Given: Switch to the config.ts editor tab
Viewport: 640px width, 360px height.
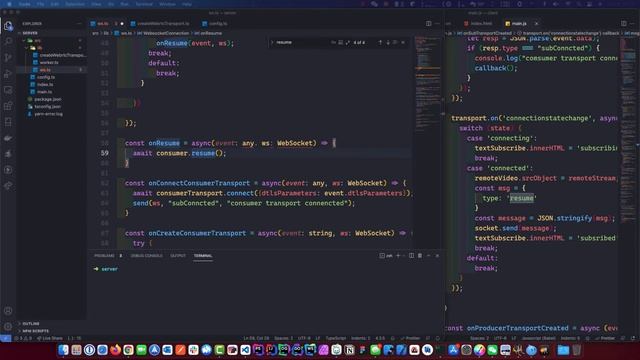Looking at the screenshot, I should click(x=215, y=24).
